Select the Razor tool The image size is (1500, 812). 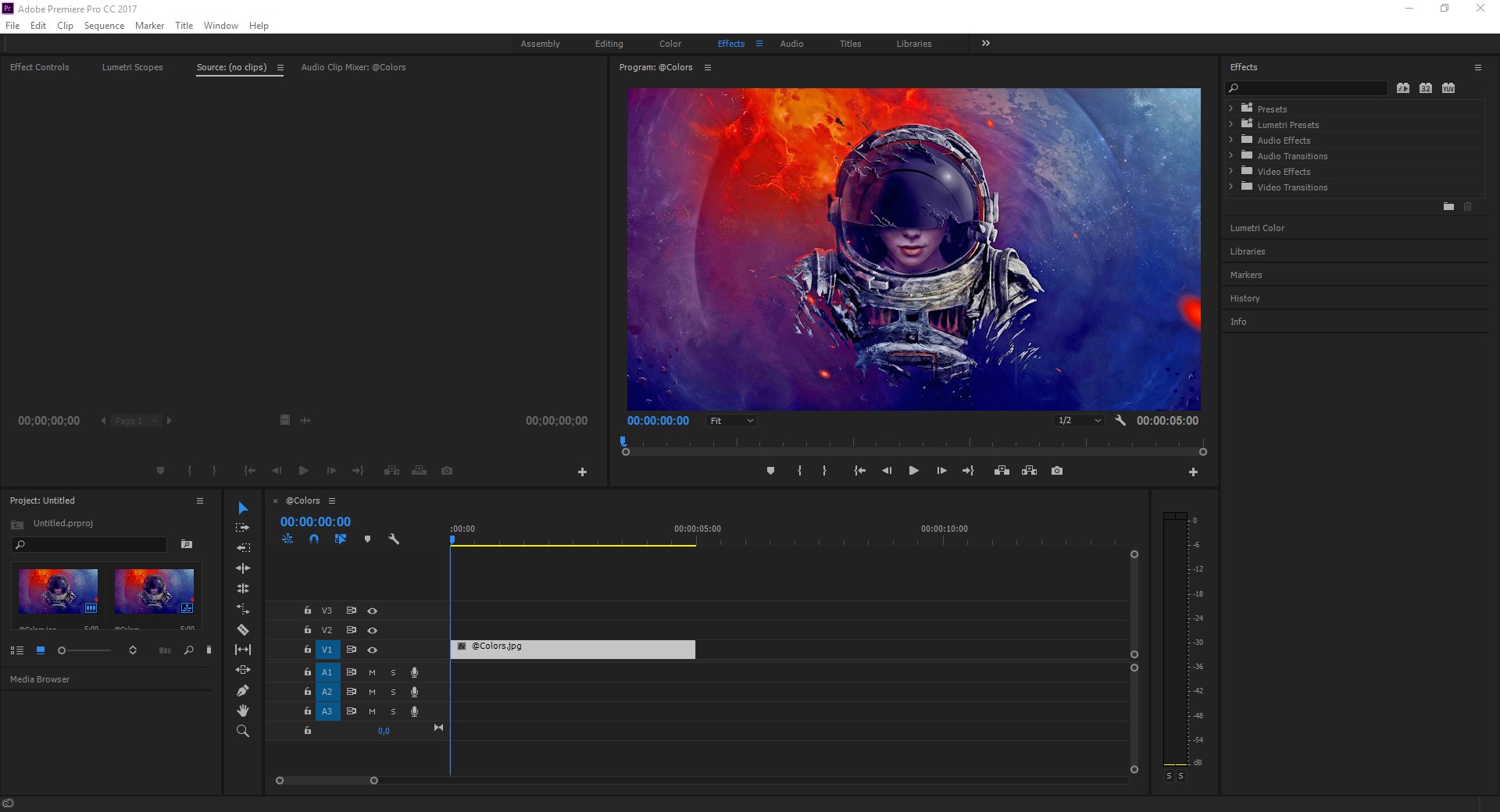[x=243, y=629]
